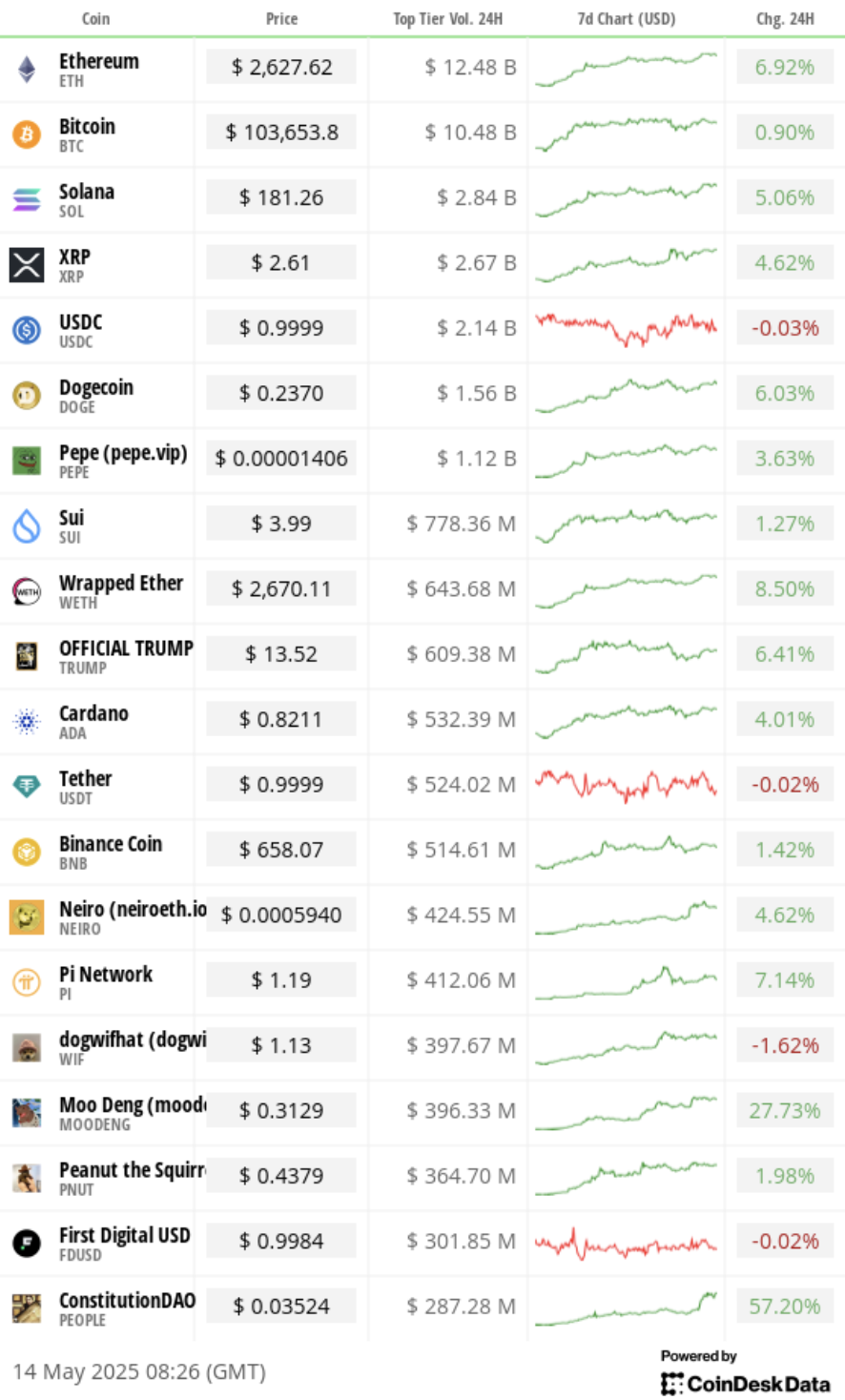Viewport: 845px width, 1400px height.
Task: Click Moo Deng's 27.73% change cell
Action: click(785, 1111)
